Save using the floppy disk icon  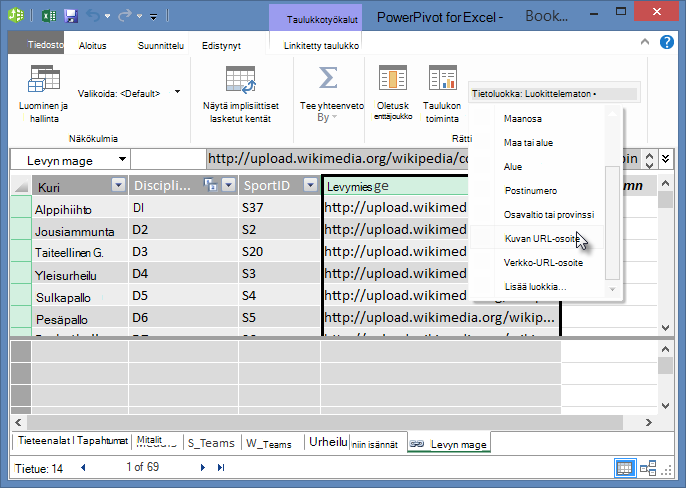pos(71,16)
